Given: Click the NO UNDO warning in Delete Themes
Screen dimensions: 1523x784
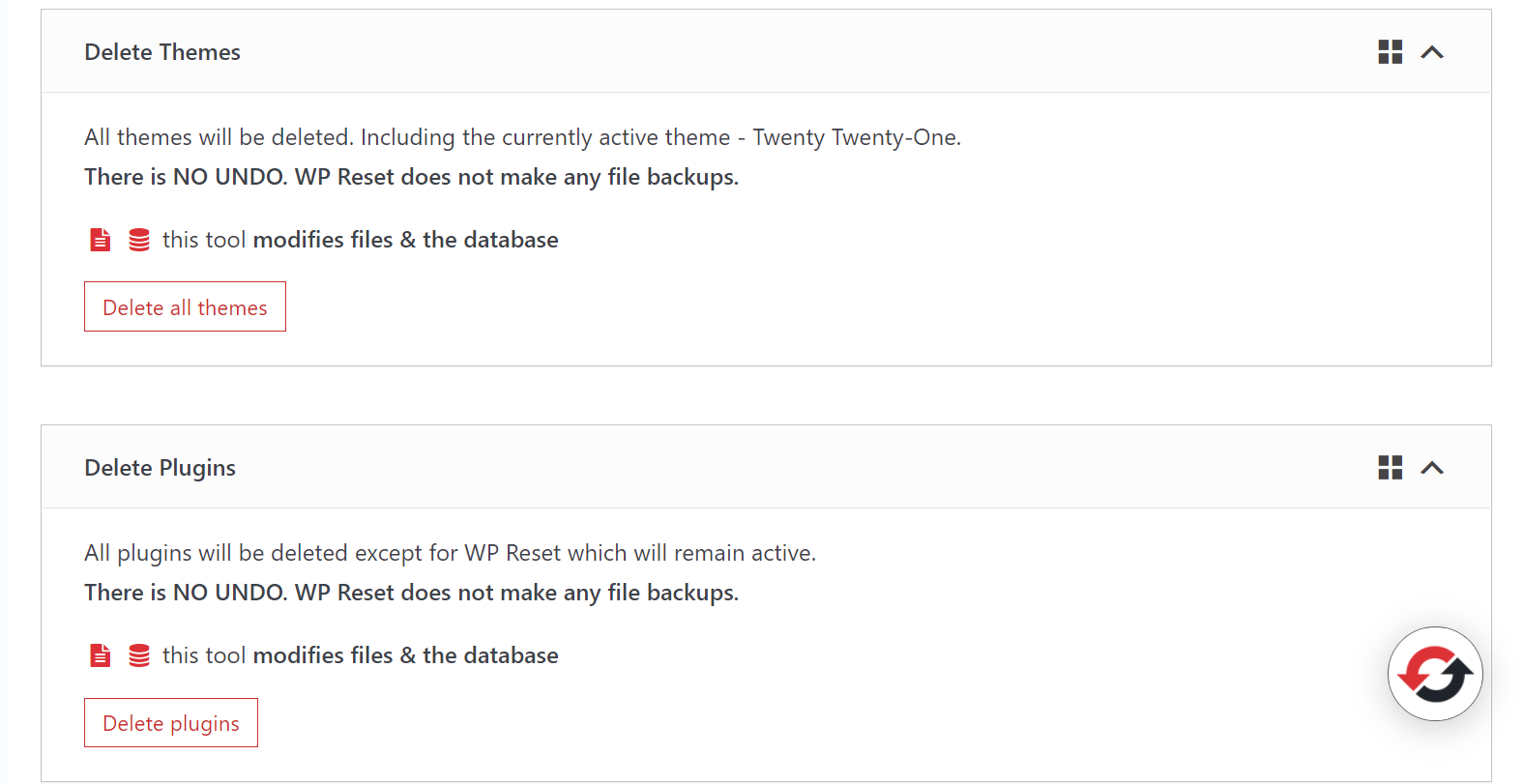Looking at the screenshot, I should pyautogui.click(x=411, y=177).
